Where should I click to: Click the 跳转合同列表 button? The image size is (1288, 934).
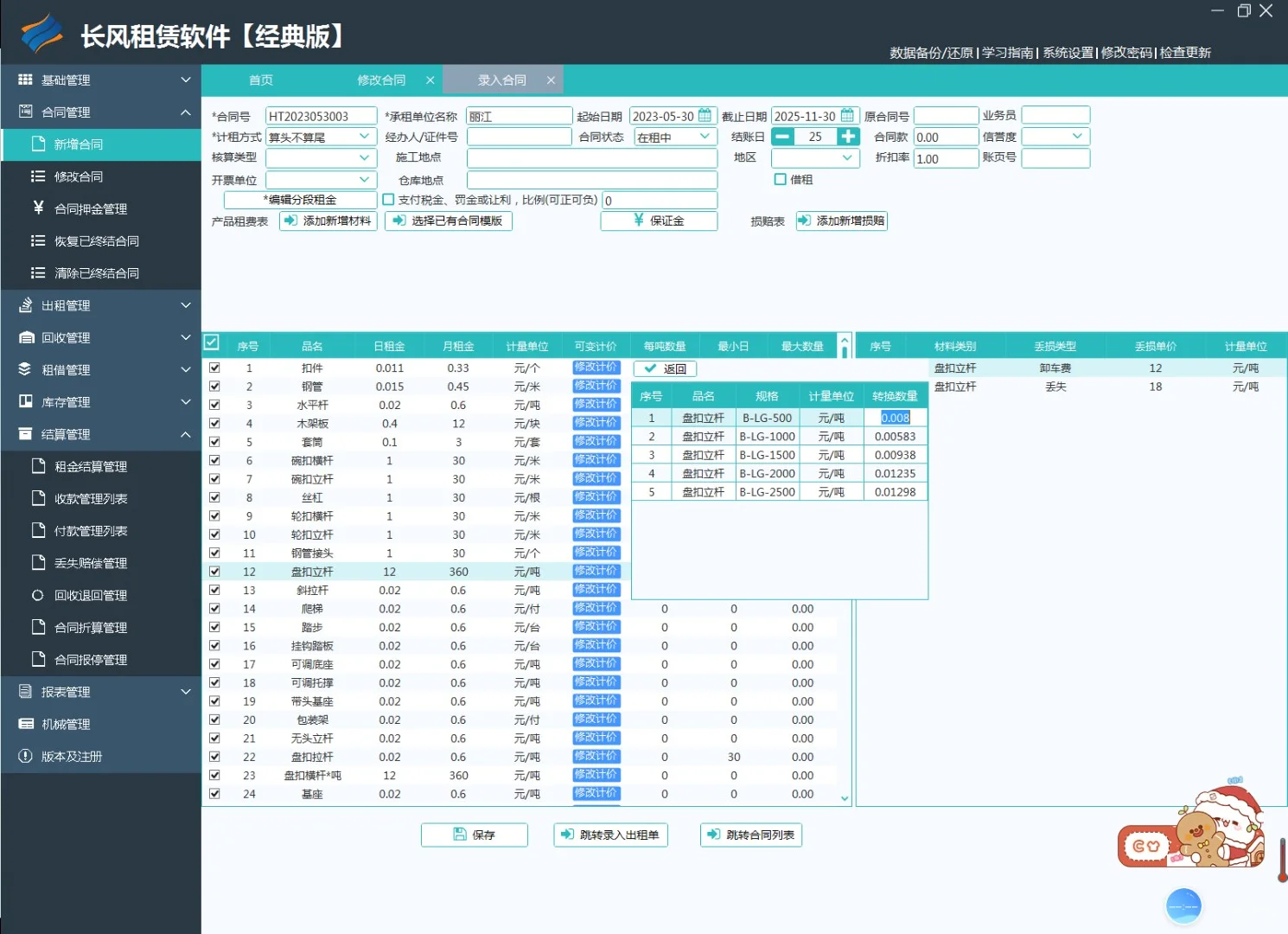[x=751, y=835]
